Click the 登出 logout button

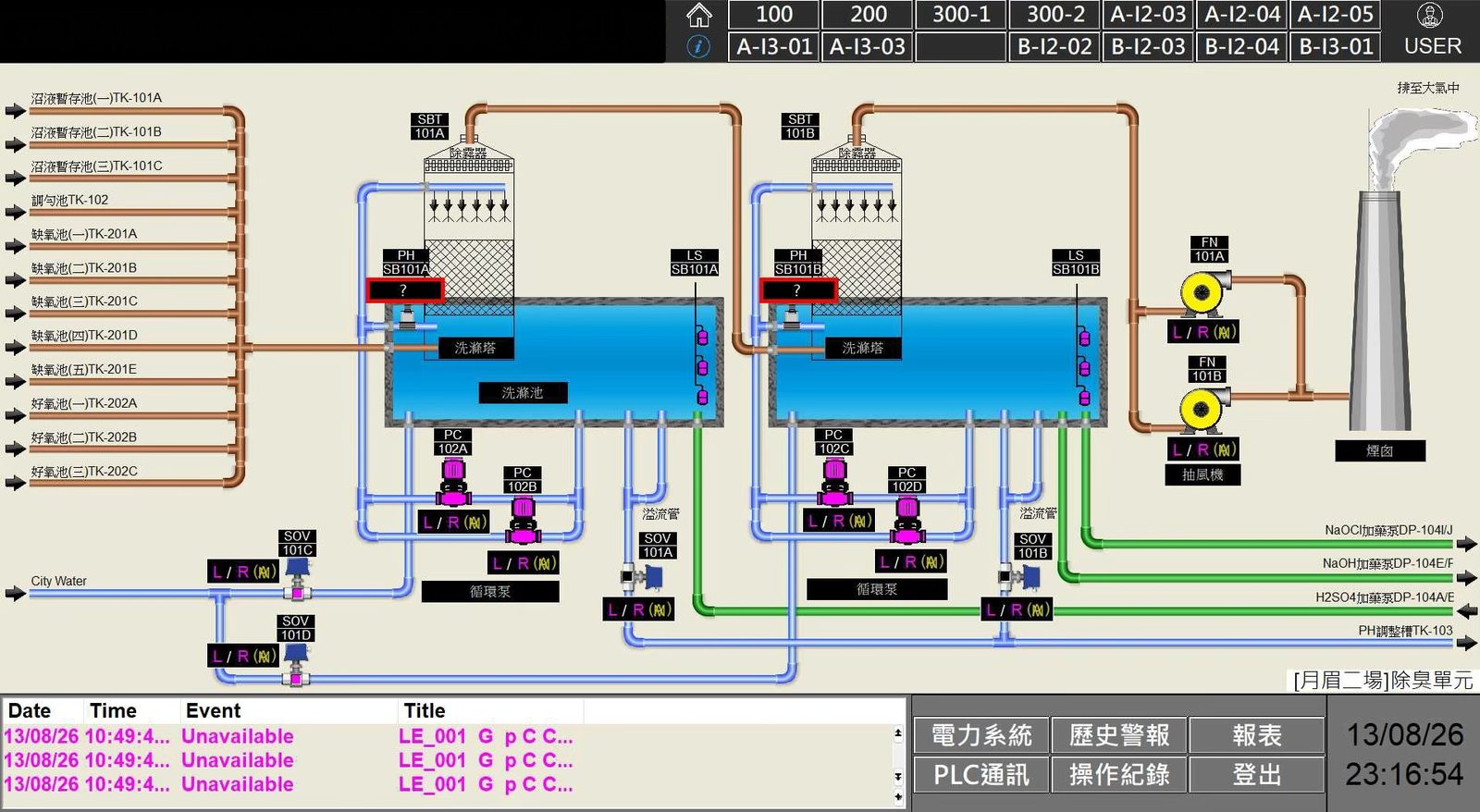coord(1257,774)
